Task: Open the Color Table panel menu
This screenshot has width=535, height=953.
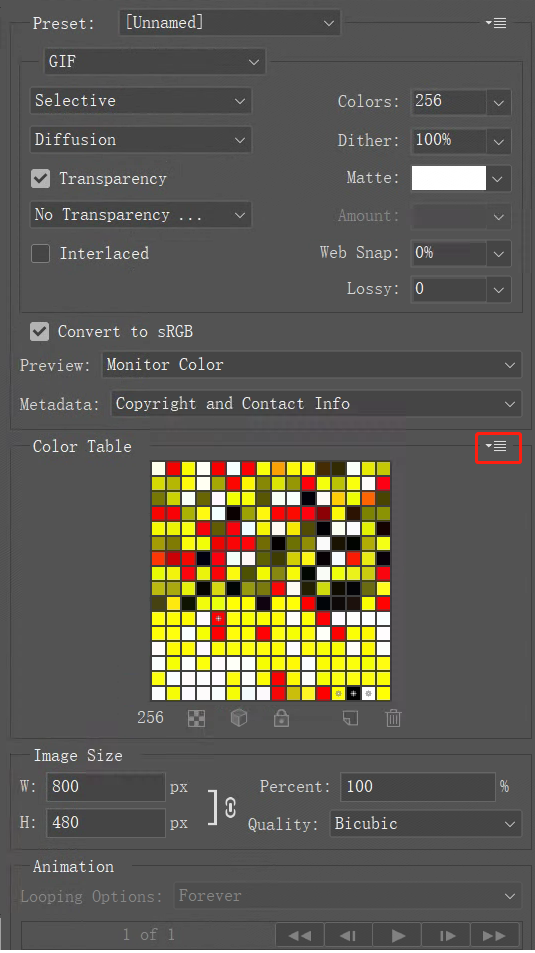Action: (x=497, y=447)
